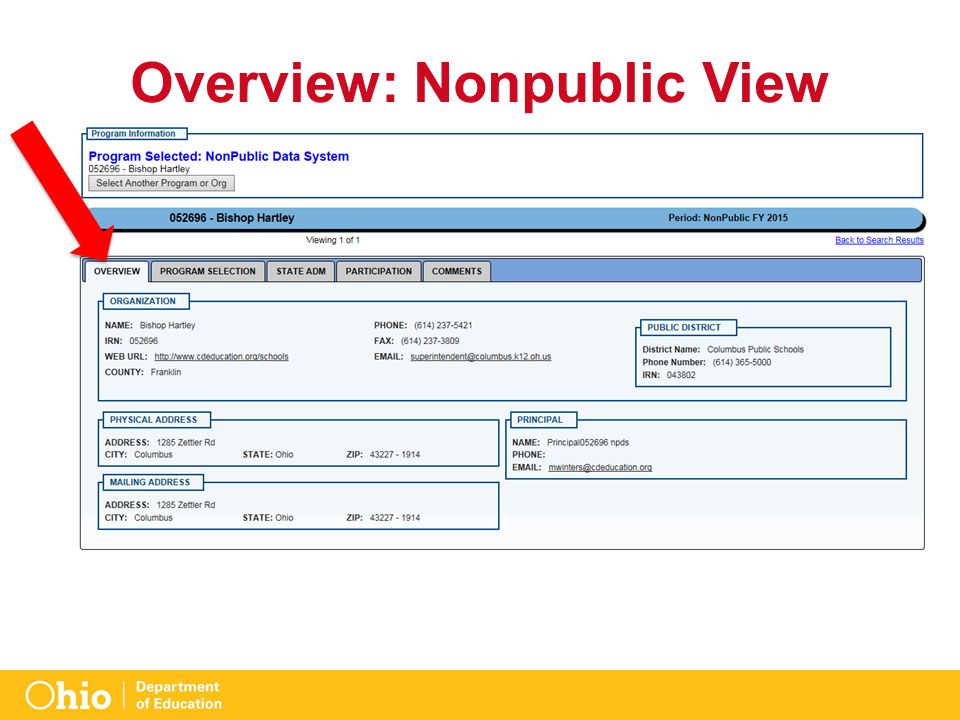
Task: Select the county value 'Franklin'
Action: click(165, 372)
